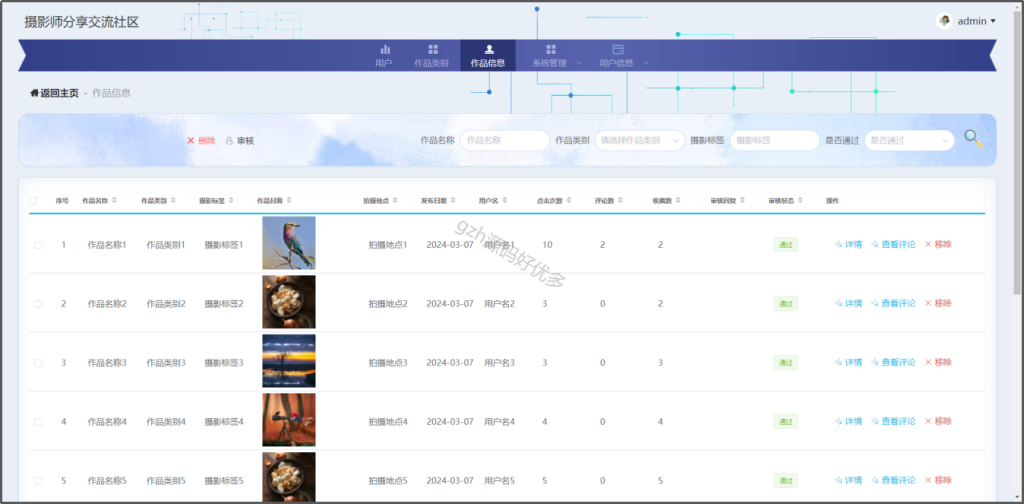Click the grid icon above 作品类别

(x=432, y=50)
